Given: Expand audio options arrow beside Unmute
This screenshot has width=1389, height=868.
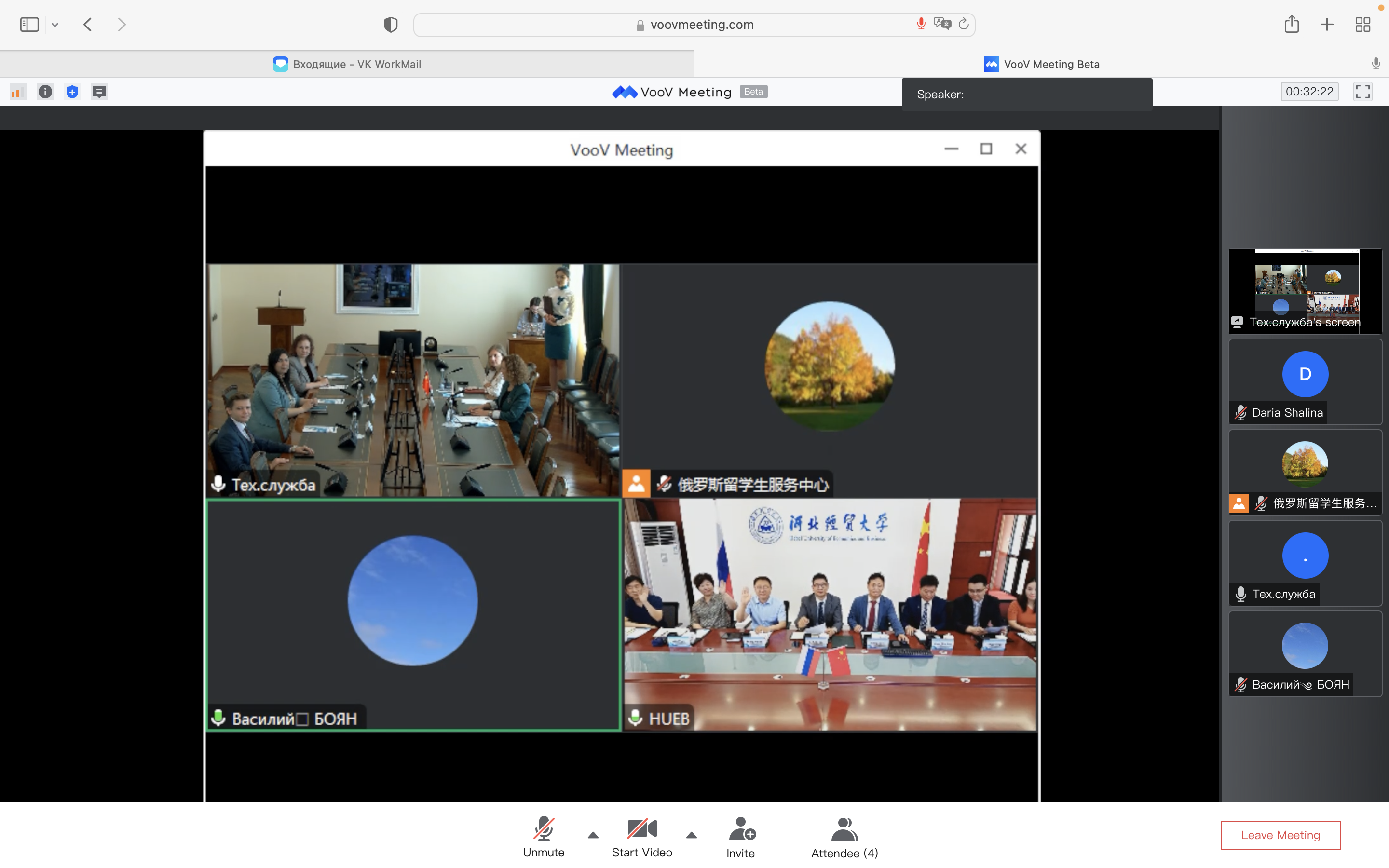Looking at the screenshot, I should [x=593, y=835].
